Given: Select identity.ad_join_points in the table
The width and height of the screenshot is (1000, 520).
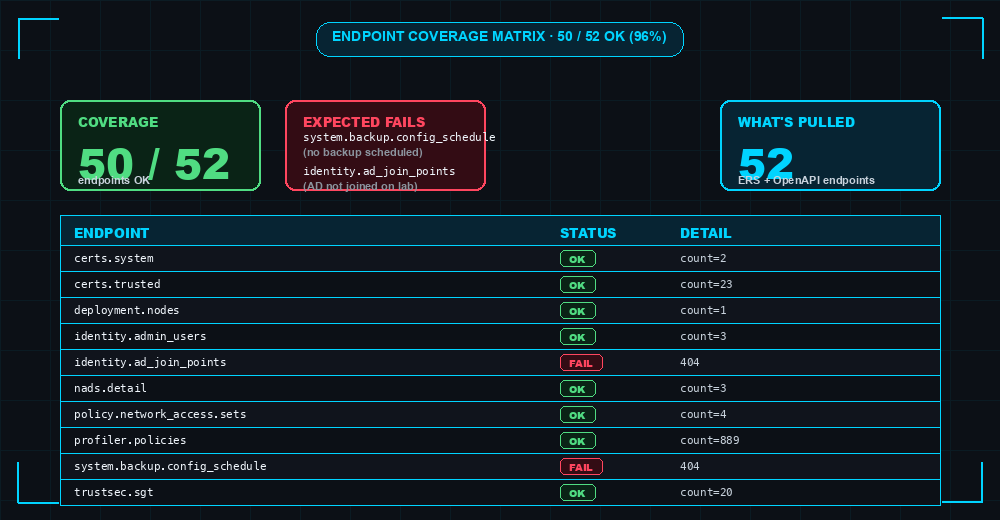Looking at the screenshot, I should click(501, 362).
